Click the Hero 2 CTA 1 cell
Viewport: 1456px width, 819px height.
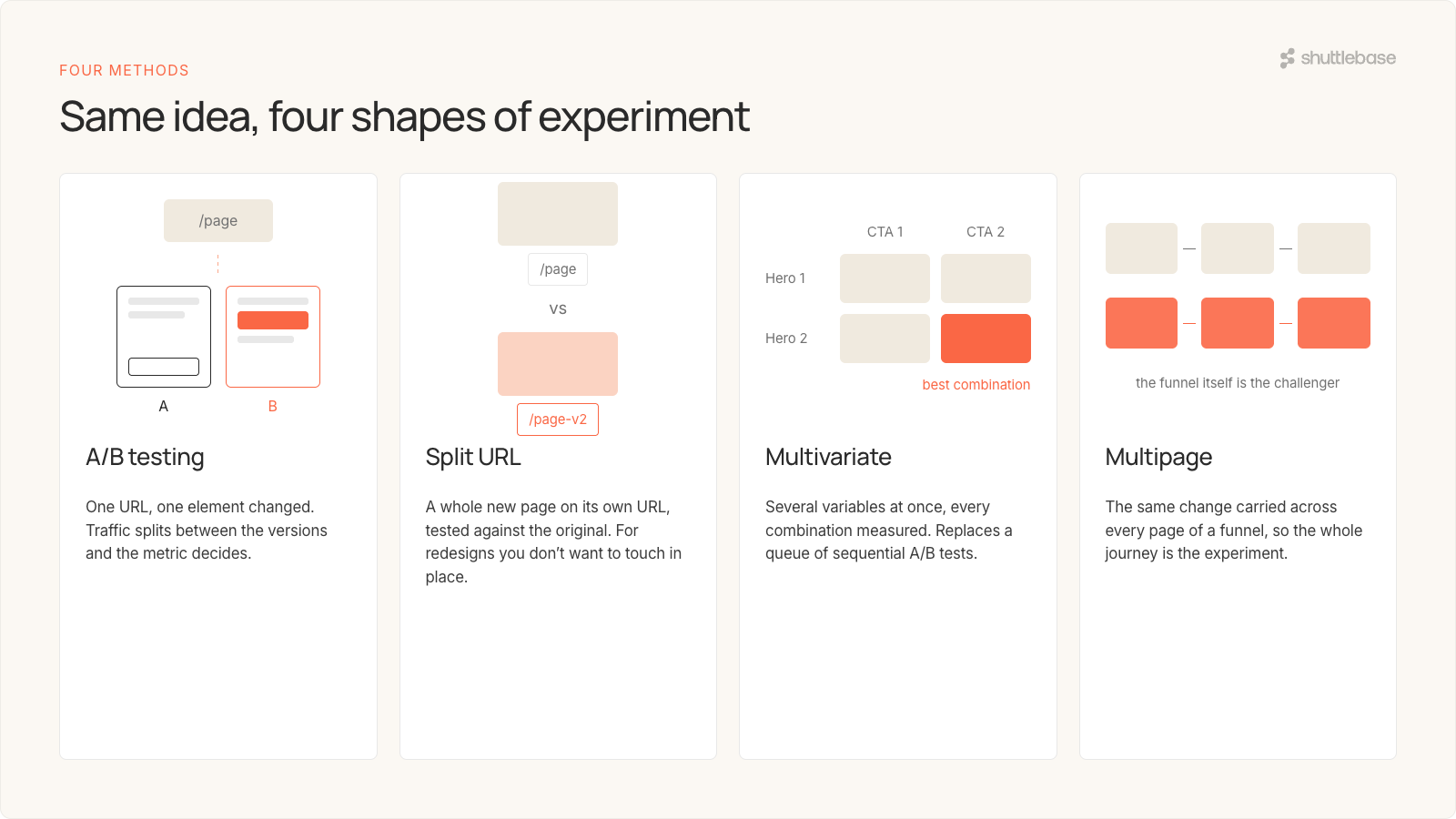point(885,339)
